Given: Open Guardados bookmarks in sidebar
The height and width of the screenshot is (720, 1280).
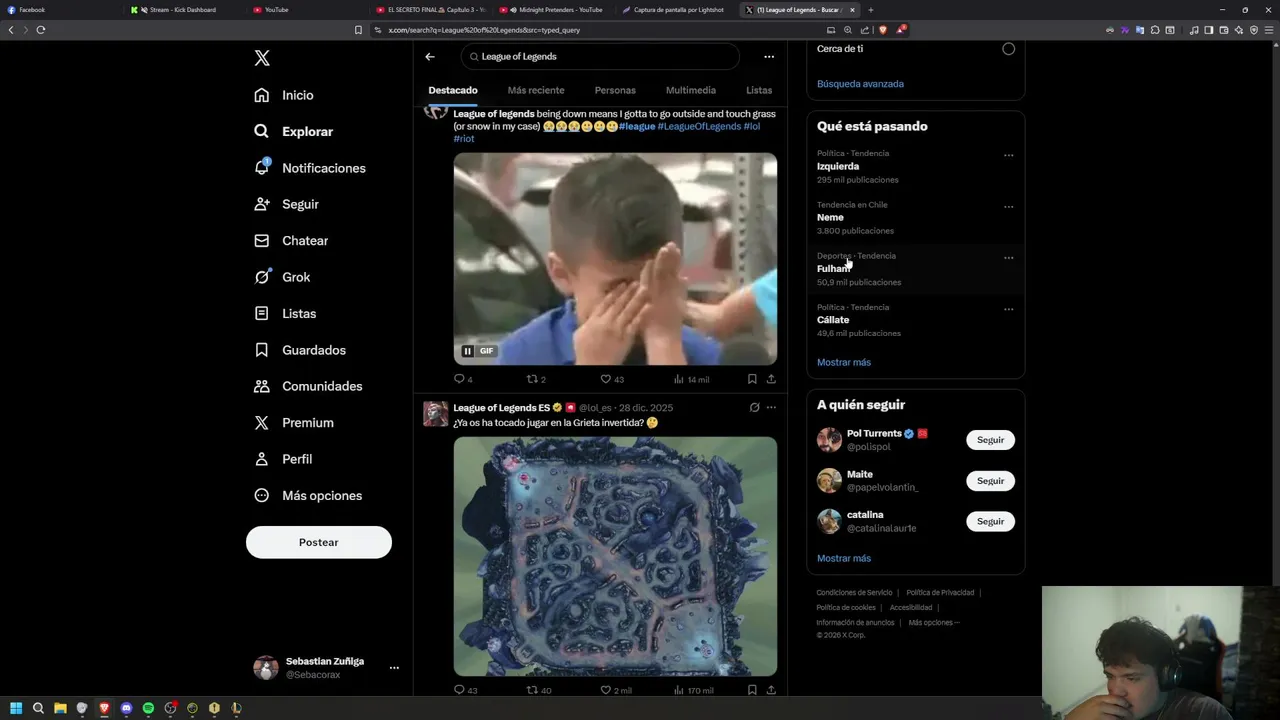Looking at the screenshot, I should [299, 350].
